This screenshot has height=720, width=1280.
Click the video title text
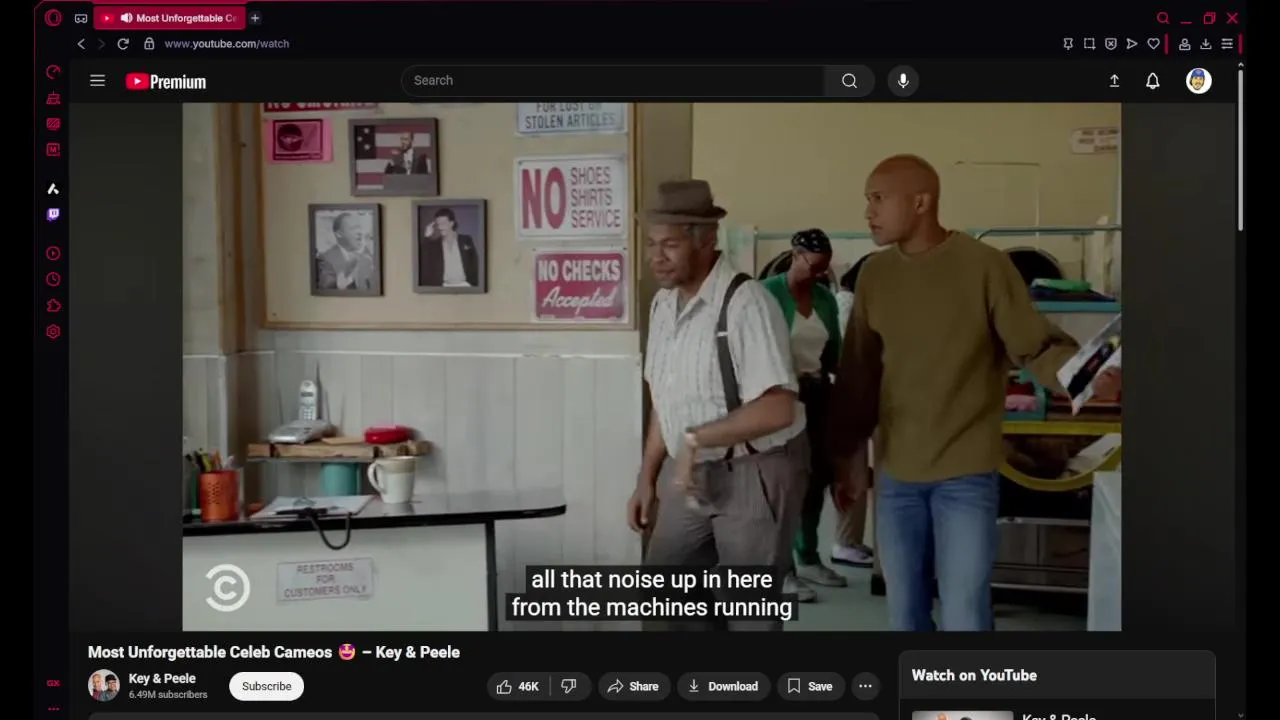pyautogui.click(x=274, y=652)
